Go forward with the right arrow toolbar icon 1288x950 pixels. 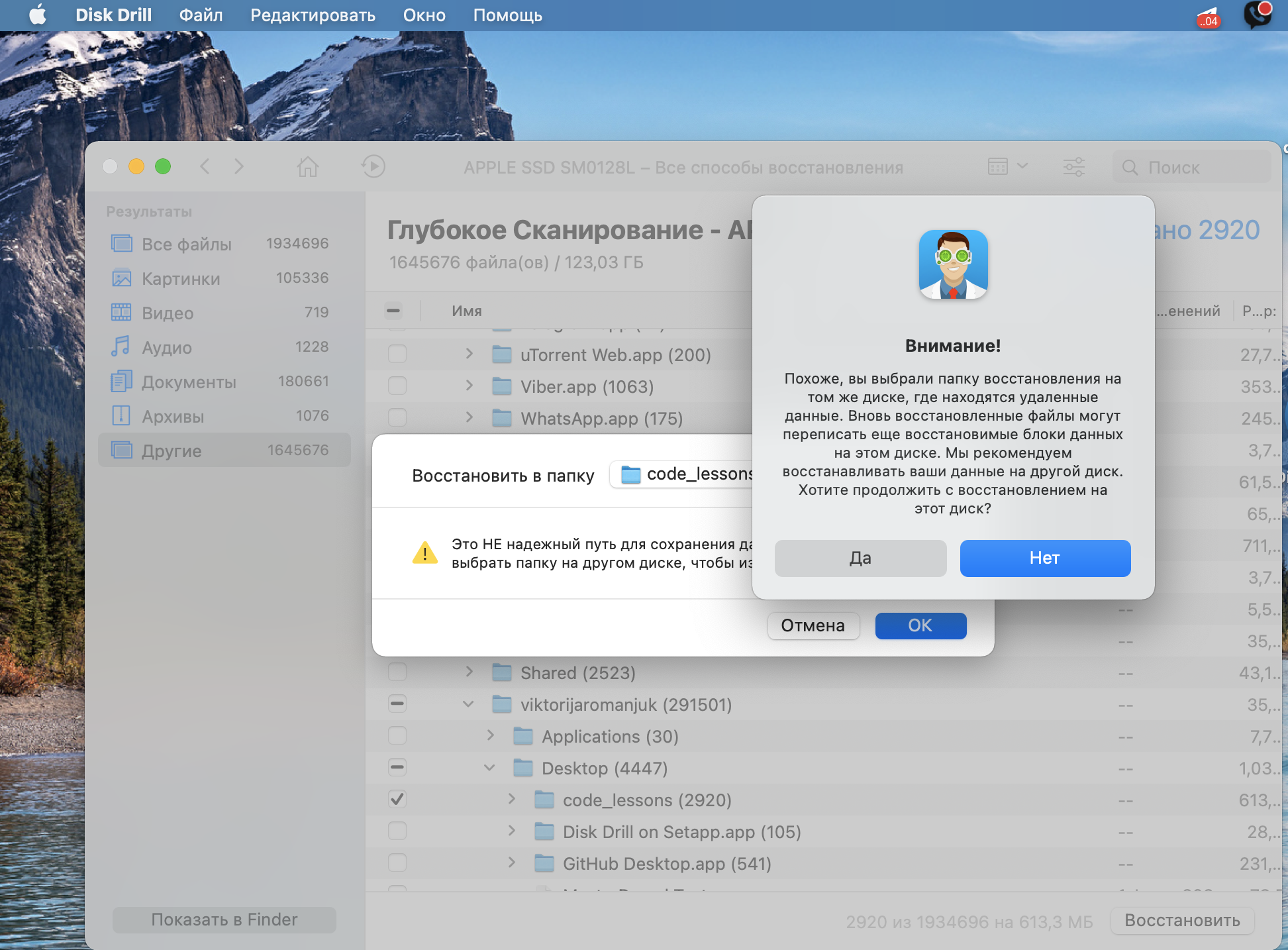tap(239, 166)
